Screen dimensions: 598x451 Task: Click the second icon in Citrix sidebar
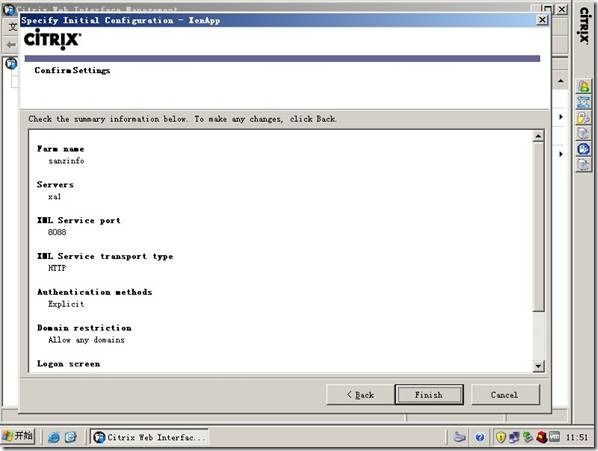(584, 102)
